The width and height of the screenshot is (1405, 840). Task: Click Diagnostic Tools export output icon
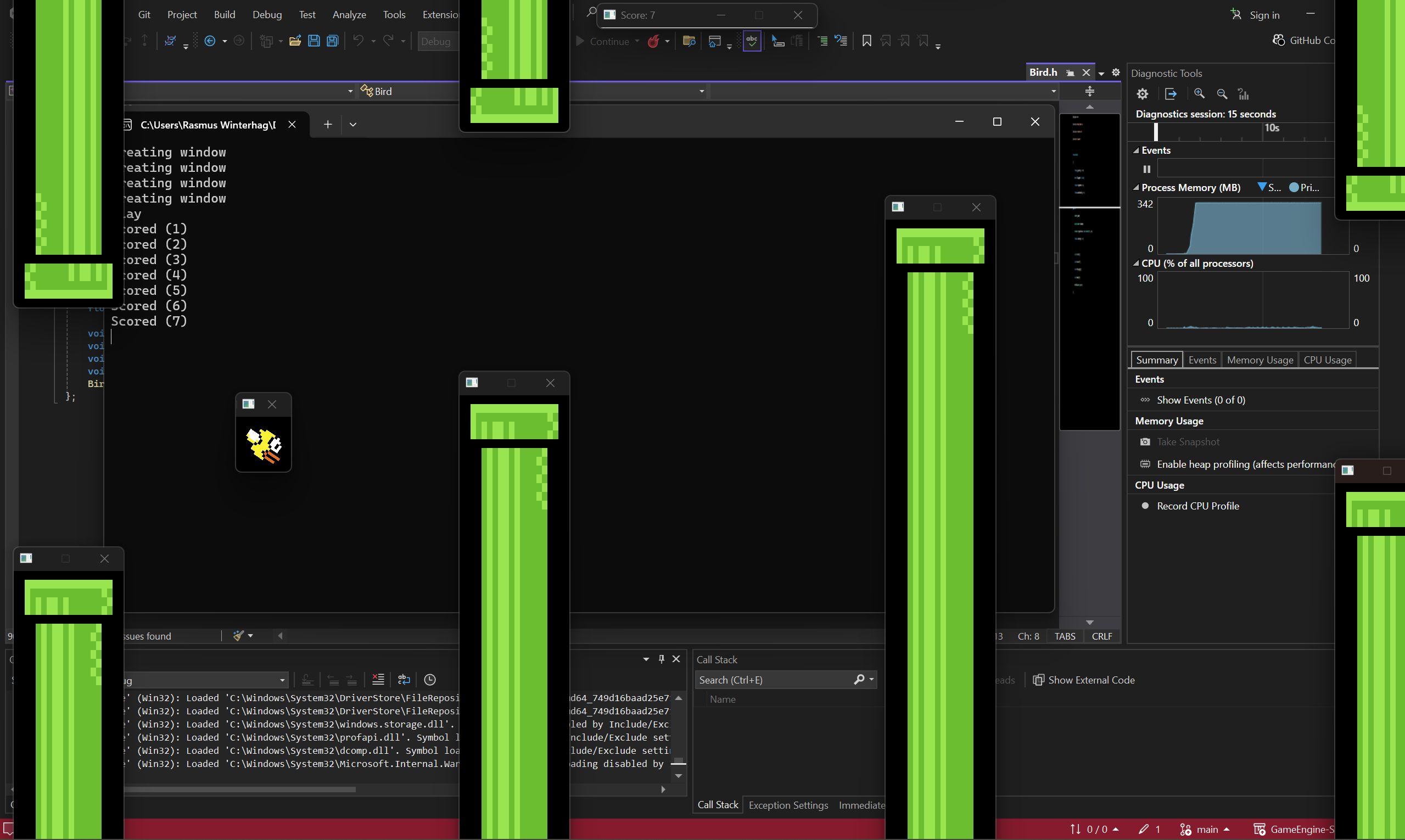pyautogui.click(x=1171, y=94)
